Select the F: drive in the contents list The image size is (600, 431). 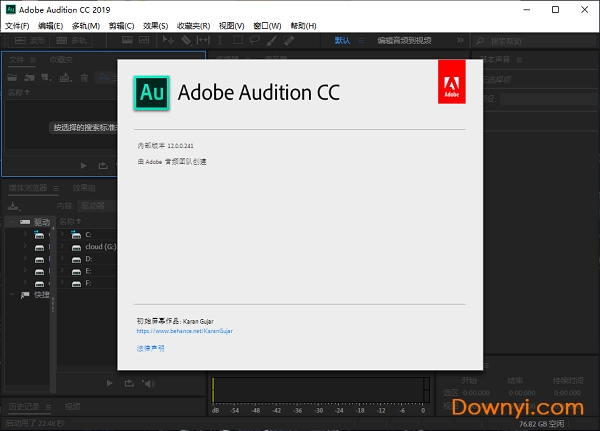pos(74,283)
